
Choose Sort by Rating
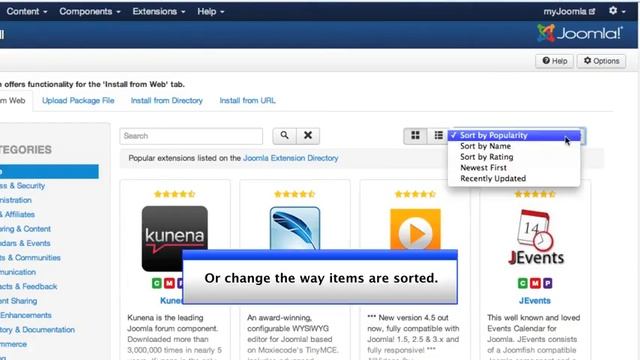click(x=514, y=157)
